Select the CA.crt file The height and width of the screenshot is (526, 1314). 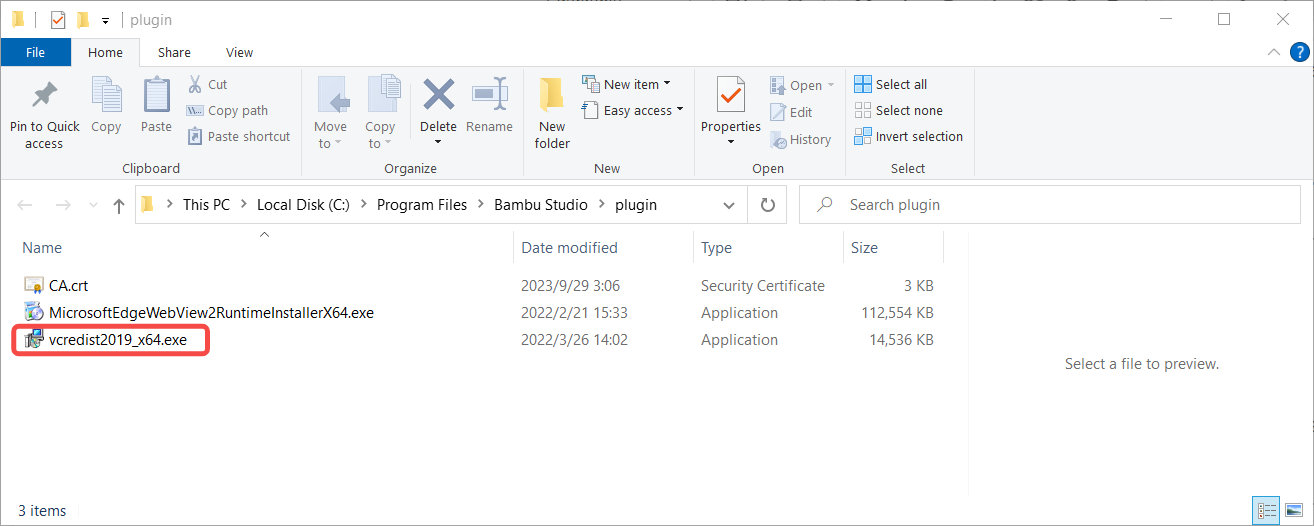tap(69, 286)
